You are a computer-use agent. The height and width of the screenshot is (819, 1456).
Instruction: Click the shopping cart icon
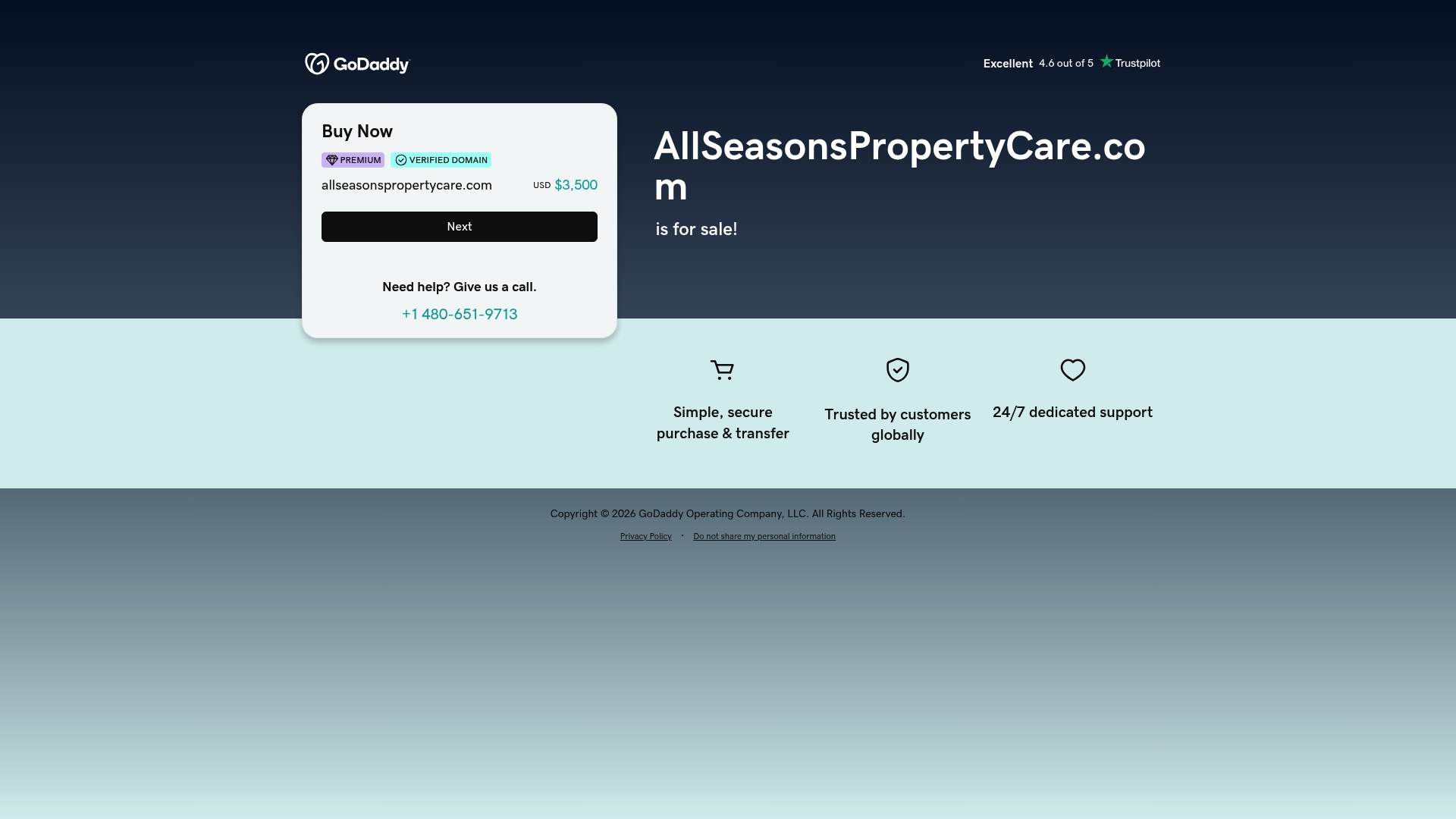pos(722,370)
